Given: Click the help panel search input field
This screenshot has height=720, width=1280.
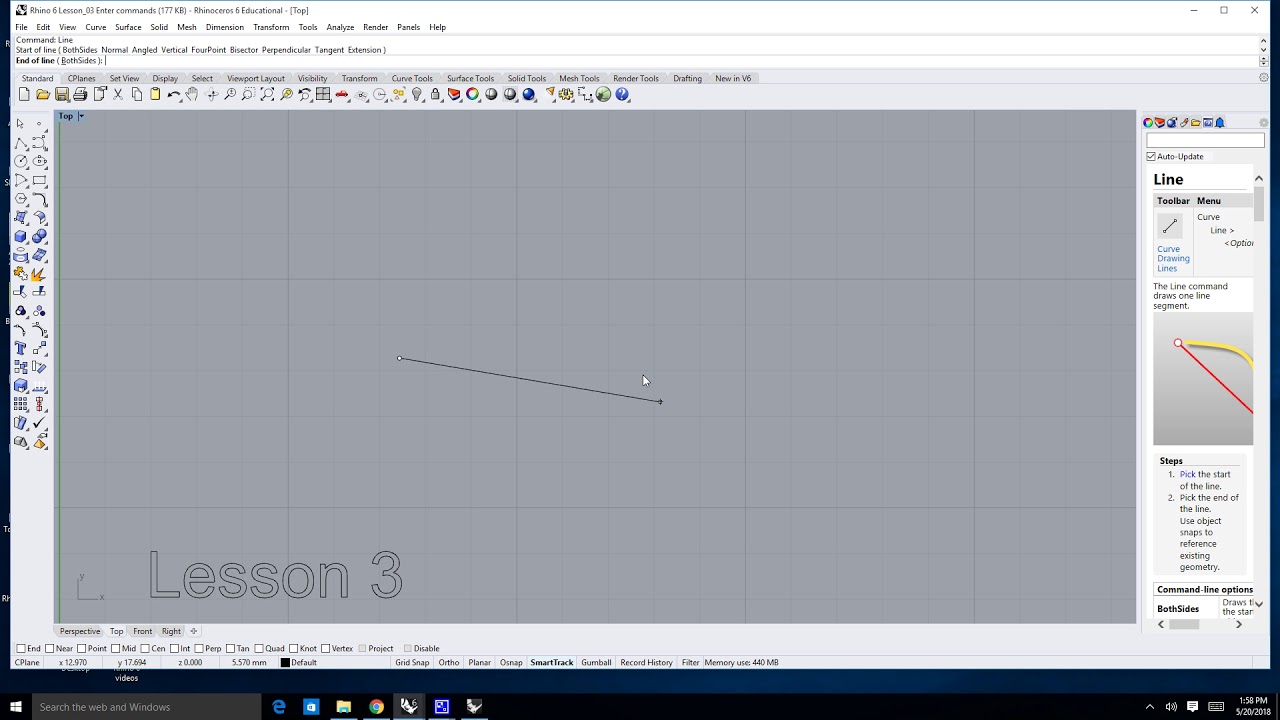Looking at the screenshot, I should (1205, 140).
